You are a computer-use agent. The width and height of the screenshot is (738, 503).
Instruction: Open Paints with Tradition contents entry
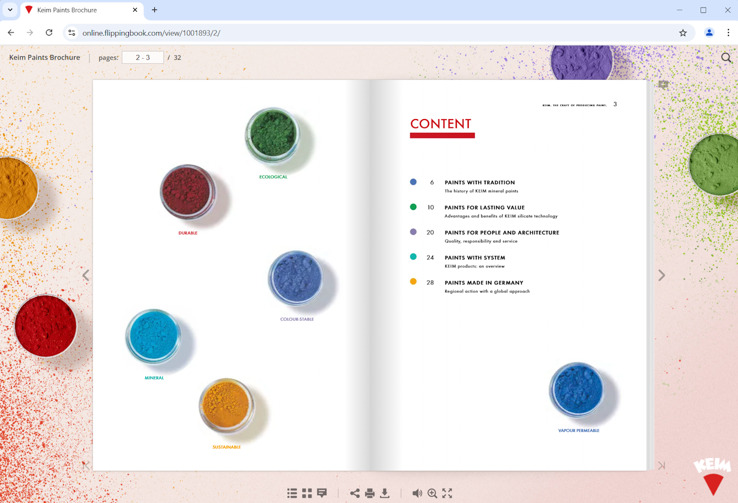tap(480, 183)
